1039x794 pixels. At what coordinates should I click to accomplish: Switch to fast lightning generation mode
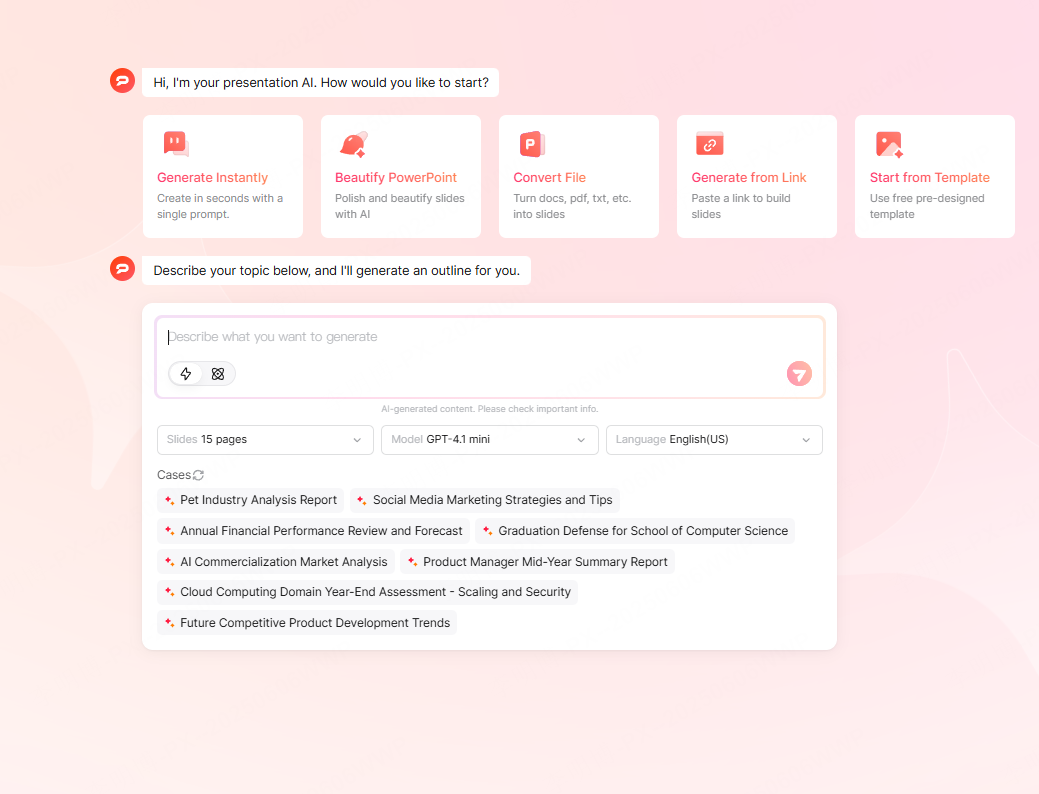pos(186,373)
